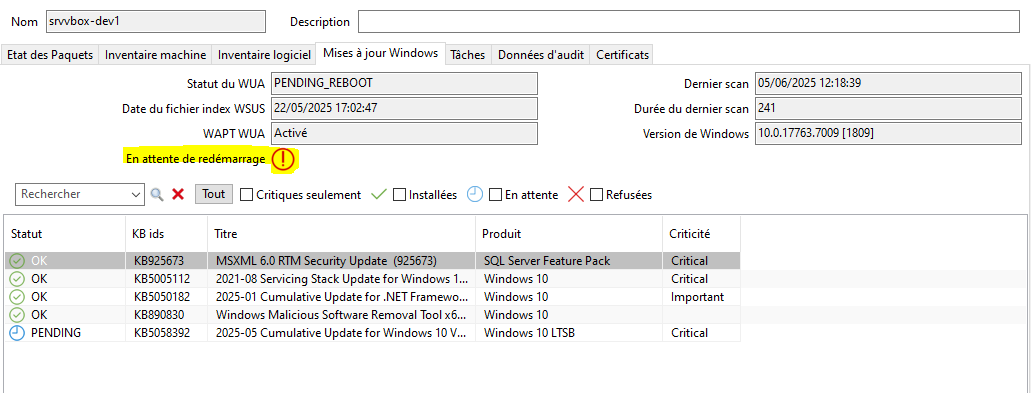Switch to Inventaire machine tab
Screen dimensions: 1031x393
pos(155,55)
